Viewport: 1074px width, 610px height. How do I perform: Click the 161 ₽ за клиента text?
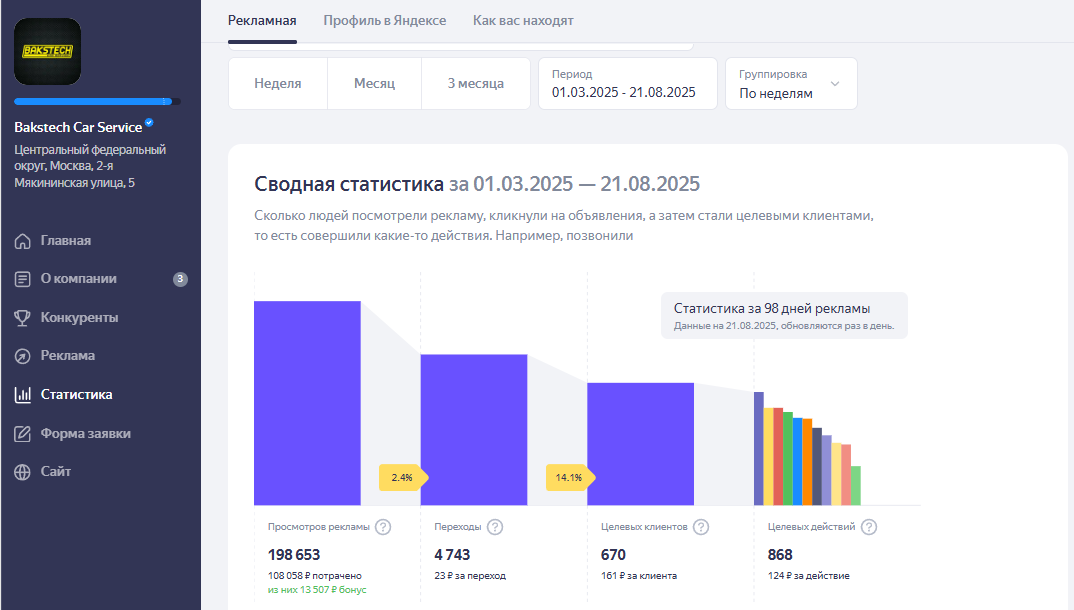639,576
